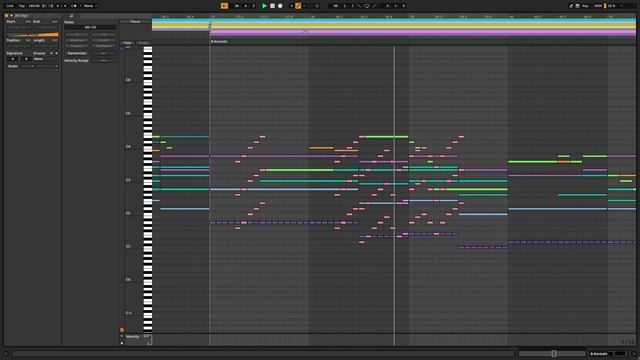Image resolution: width=640 pixels, height=360 pixels.
Task: Enable the Scale button next to Fold
Action: click(x=143, y=42)
